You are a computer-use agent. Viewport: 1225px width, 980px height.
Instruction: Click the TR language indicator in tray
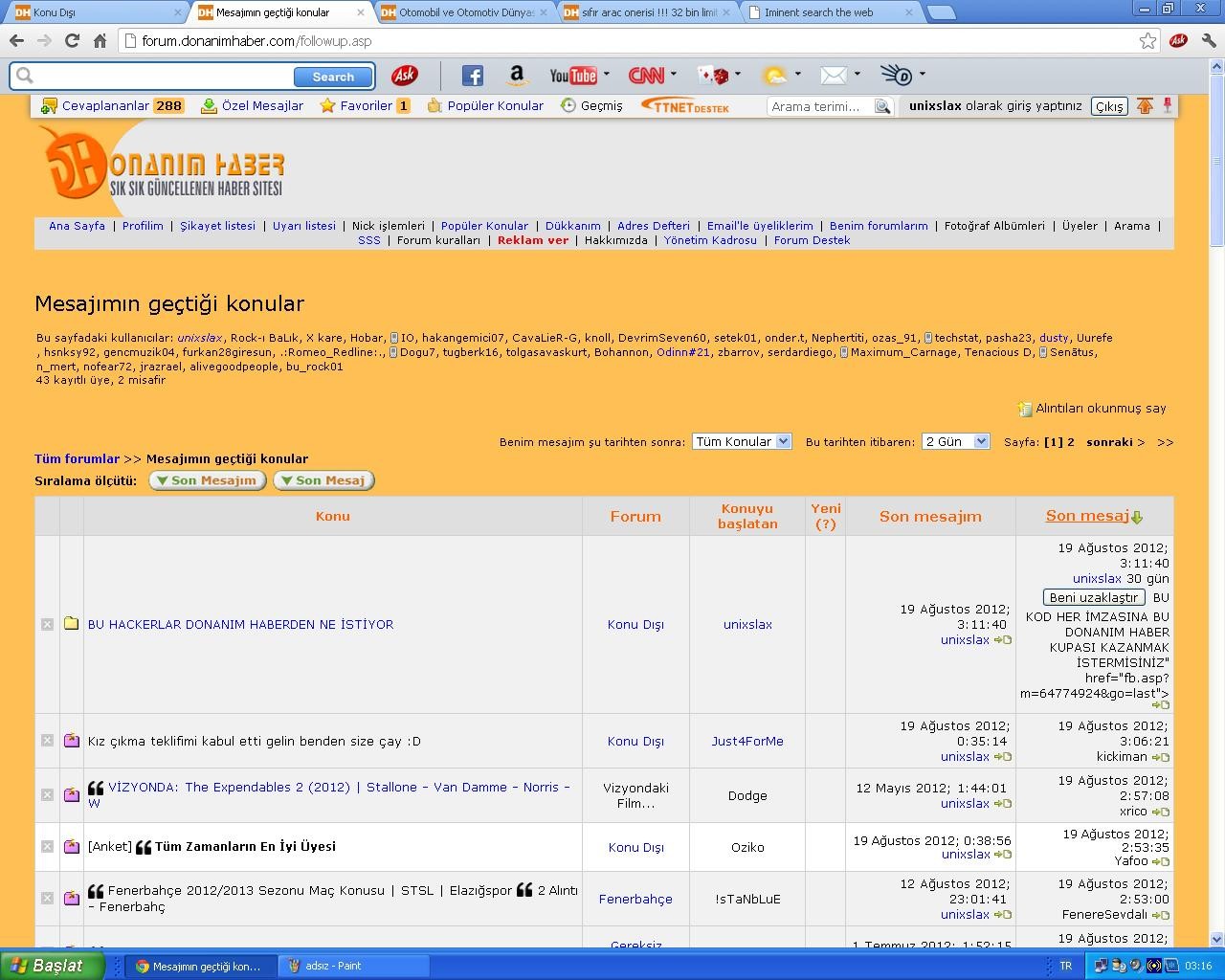pyautogui.click(x=1066, y=967)
